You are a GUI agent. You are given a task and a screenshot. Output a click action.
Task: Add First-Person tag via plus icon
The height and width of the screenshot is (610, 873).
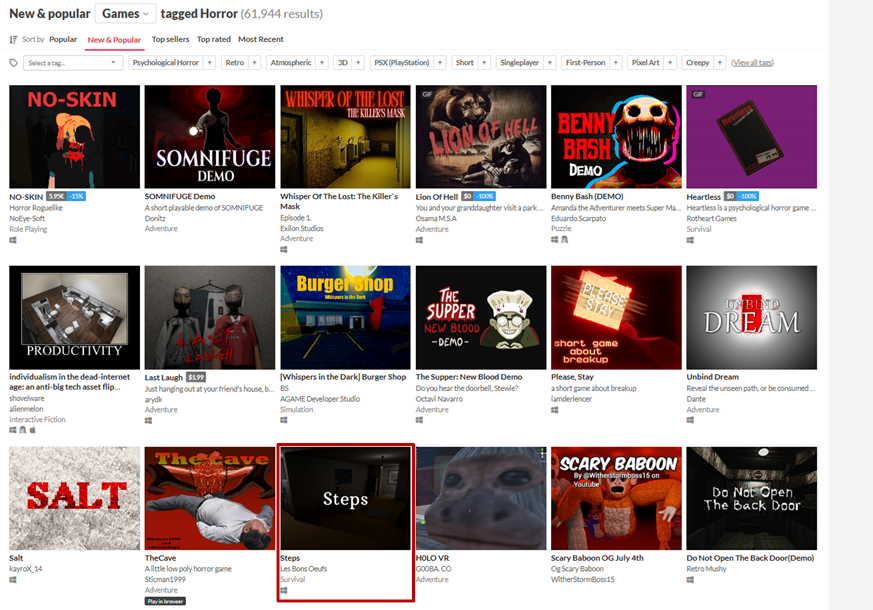coord(615,63)
